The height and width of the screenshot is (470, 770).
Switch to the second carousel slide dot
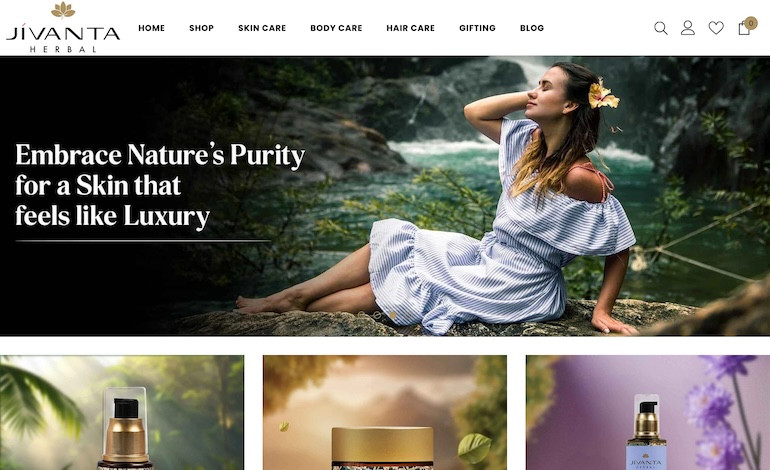click(377, 315)
